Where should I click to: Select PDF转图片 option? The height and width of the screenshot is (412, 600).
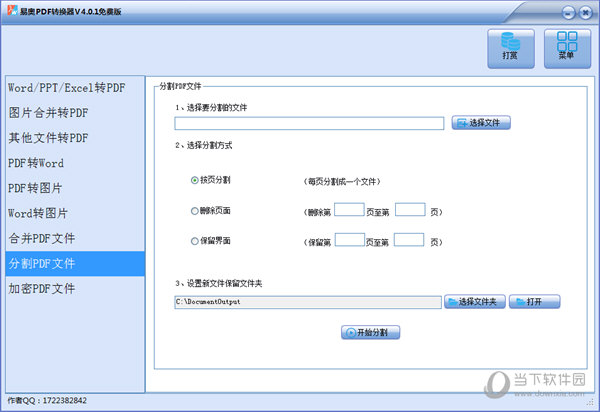[75, 188]
